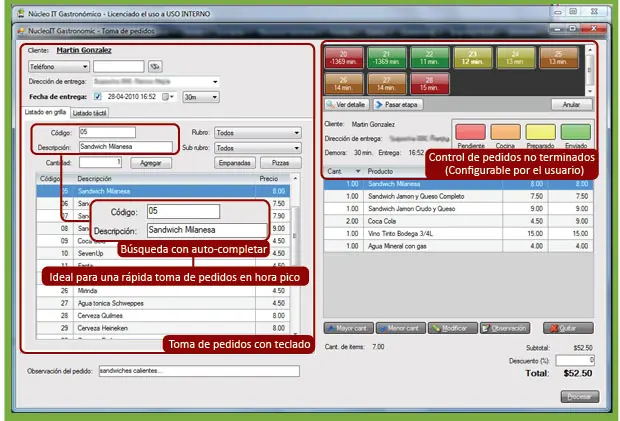Select Sandwich Jamon y Queso Completo line
Image resolution: width=620 pixels, height=421 pixels.
pos(459,196)
